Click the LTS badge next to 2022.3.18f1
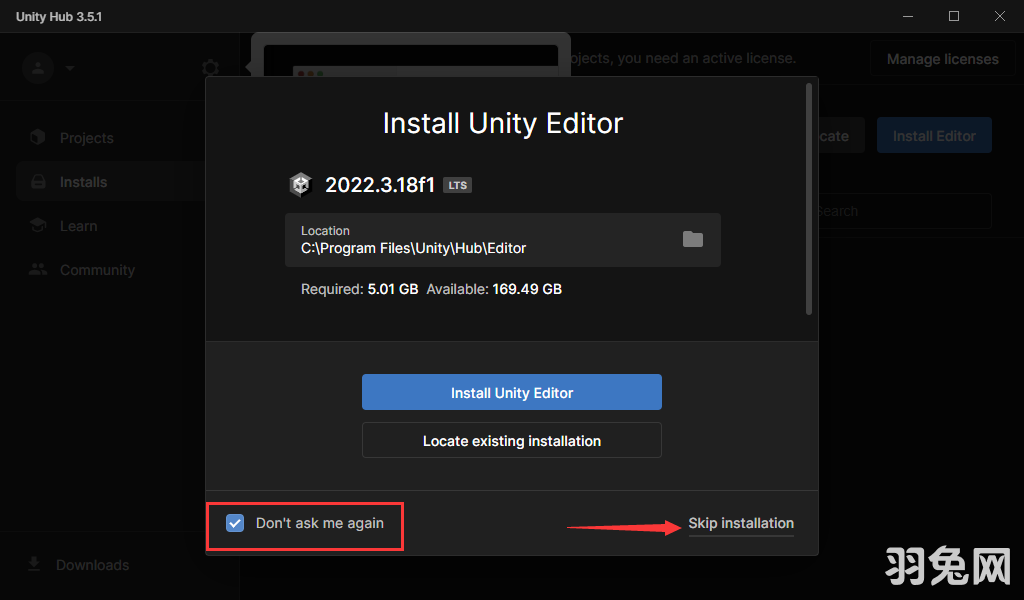The height and width of the screenshot is (600, 1024). (457, 184)
